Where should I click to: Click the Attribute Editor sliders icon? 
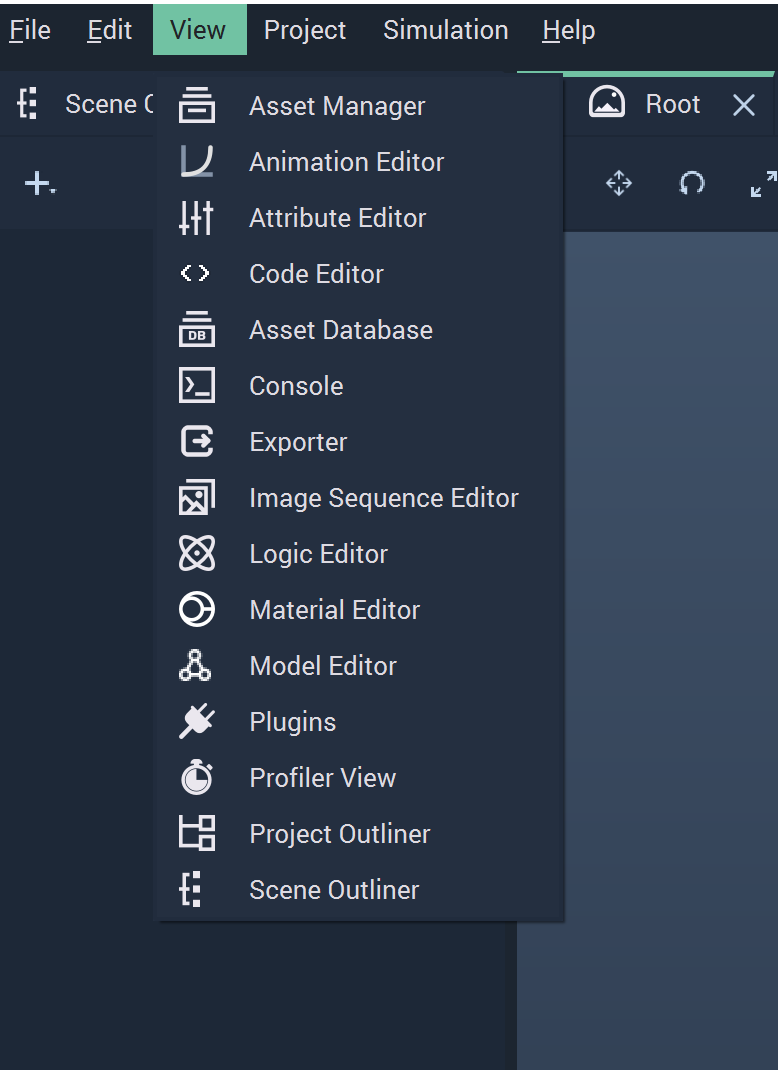tap(197, 218)
